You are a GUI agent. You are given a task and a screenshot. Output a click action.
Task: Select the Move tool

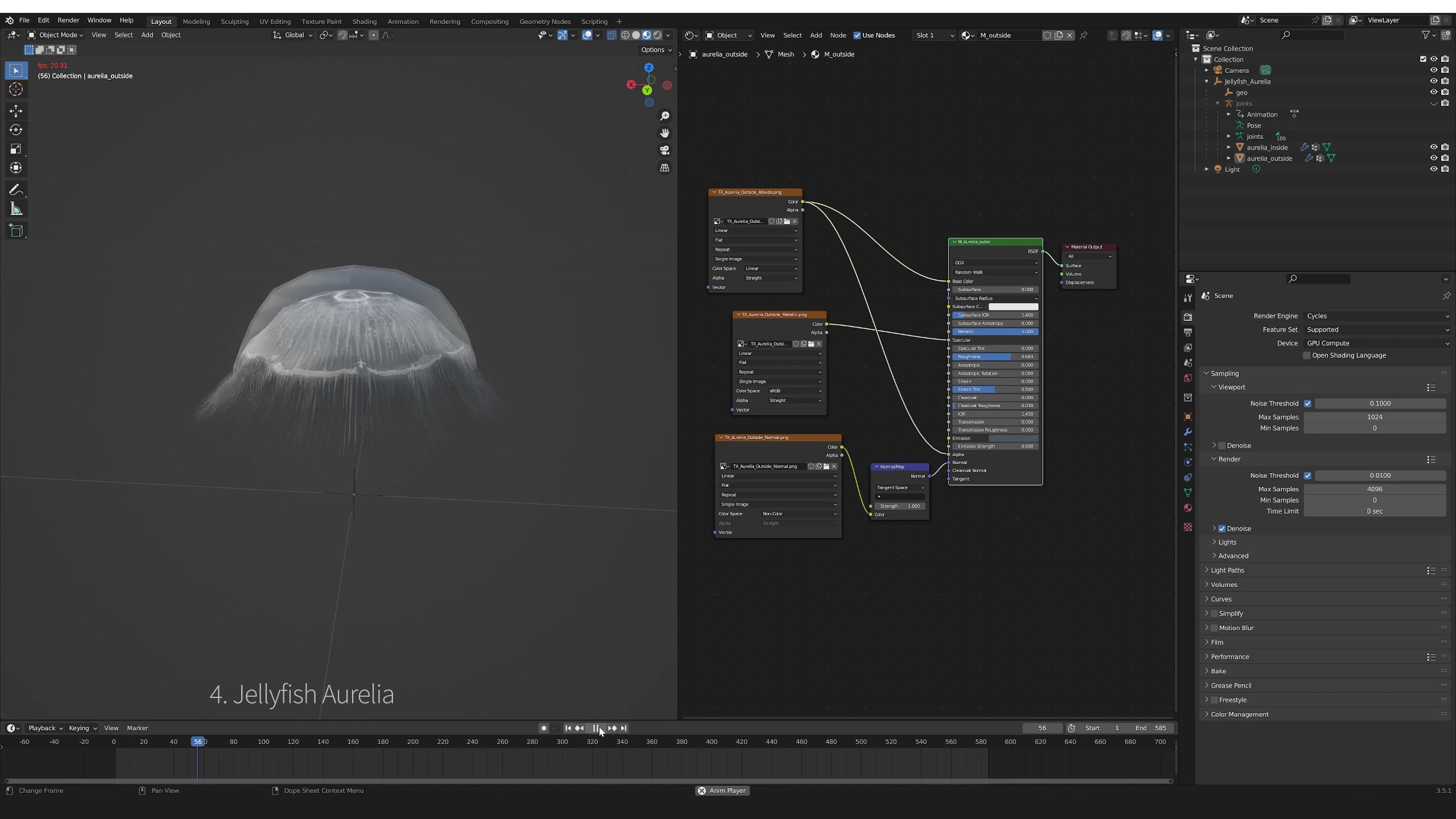16,111
